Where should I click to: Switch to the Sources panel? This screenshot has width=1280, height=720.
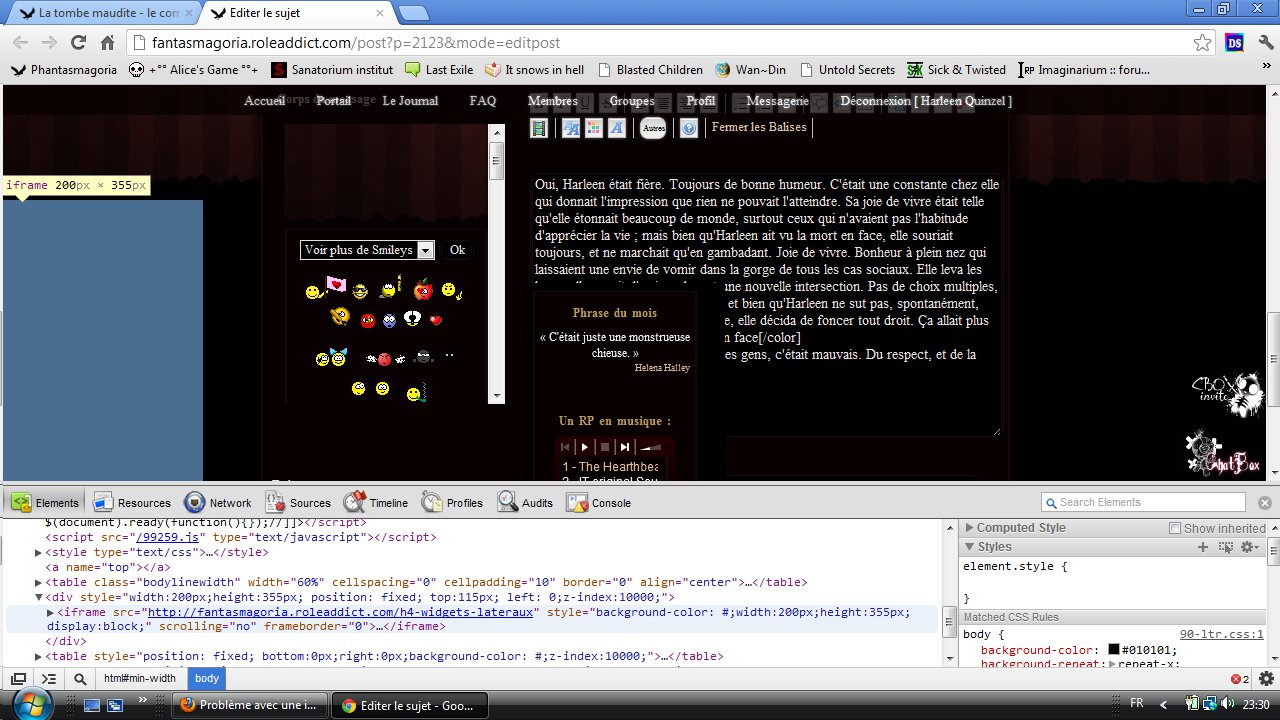pyautogui.click(x=299, y=503)
